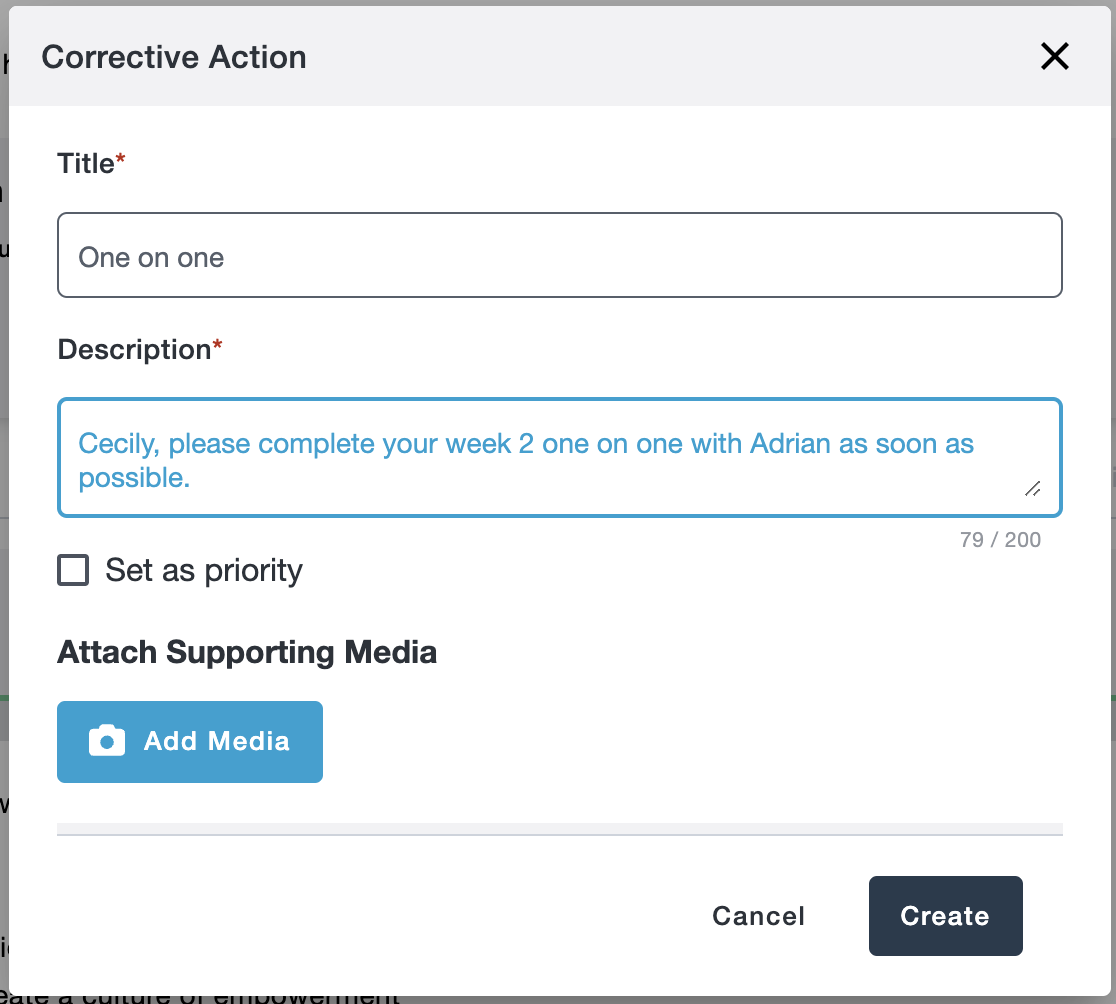Click the "Description" field label
Screen dimensions: 1116x1004
pos(134,350)
